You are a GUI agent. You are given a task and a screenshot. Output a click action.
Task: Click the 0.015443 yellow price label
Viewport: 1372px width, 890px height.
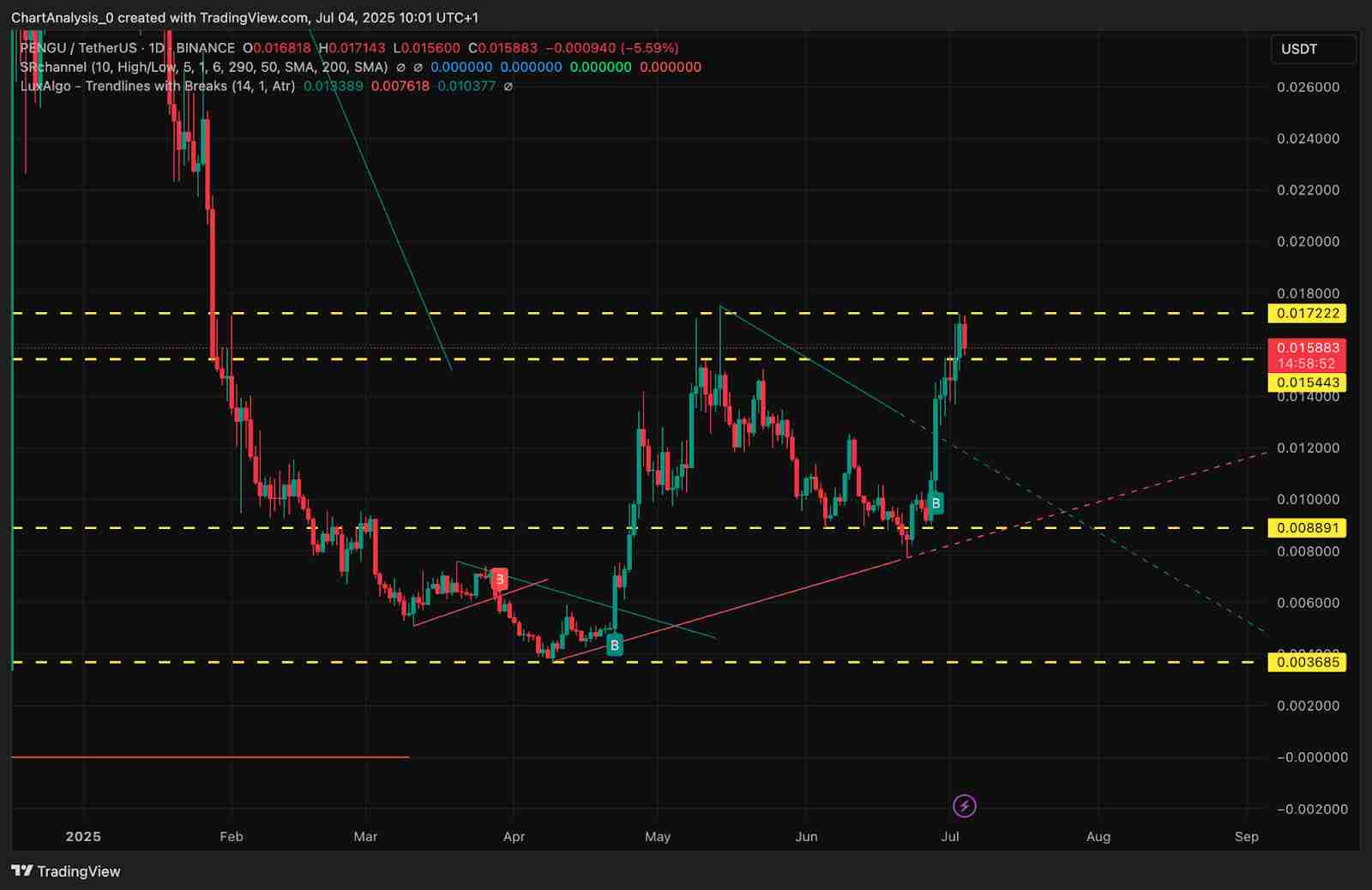[1307, 382]
